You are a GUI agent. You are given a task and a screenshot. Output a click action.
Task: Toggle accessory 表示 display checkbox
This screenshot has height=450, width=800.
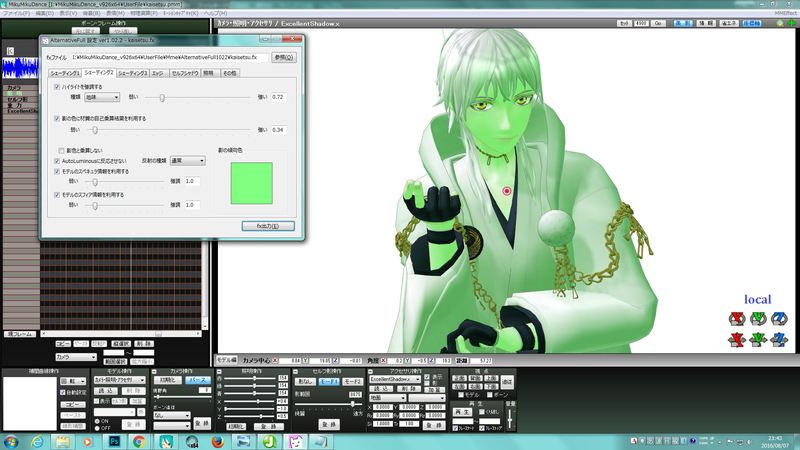pos(427,377)
